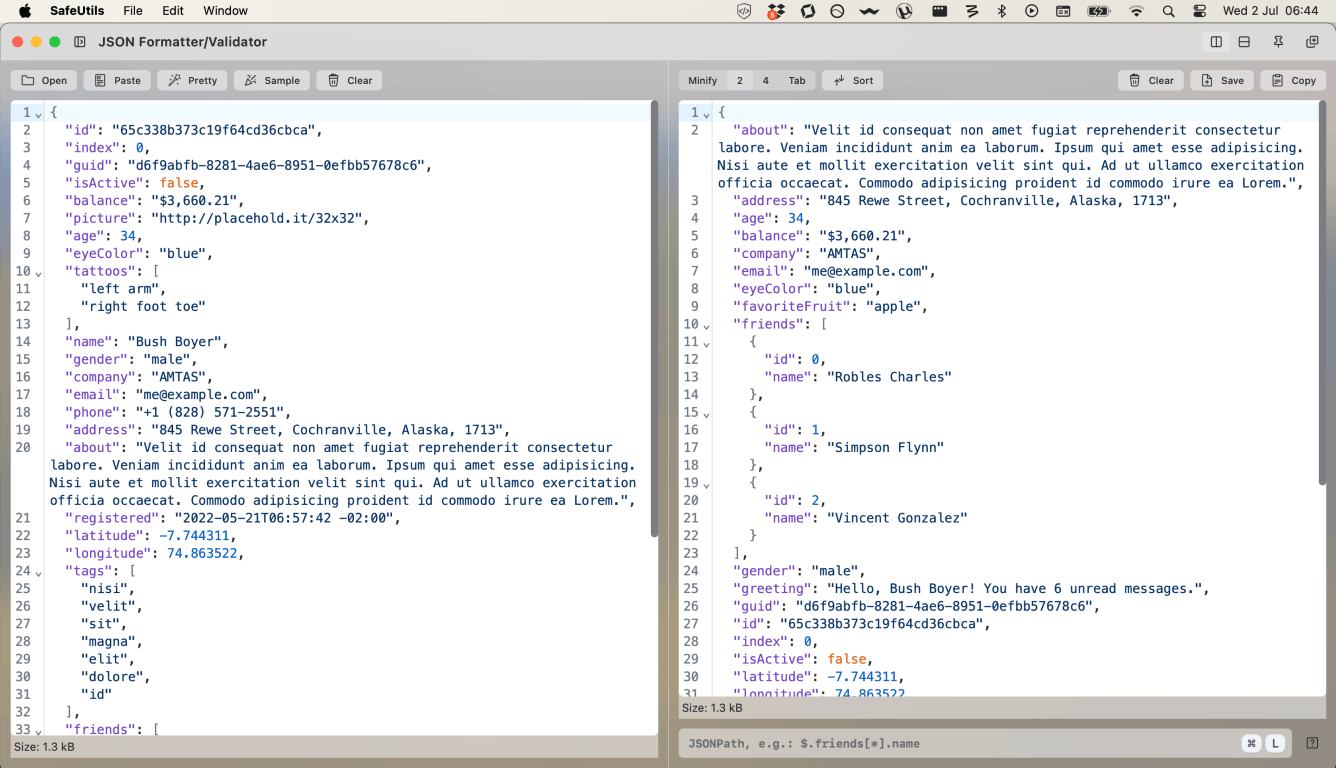This screenshot has height=768, width=1336.
Task: Click "Bush Boyer" name value in left editor
Action: [177, 342]
